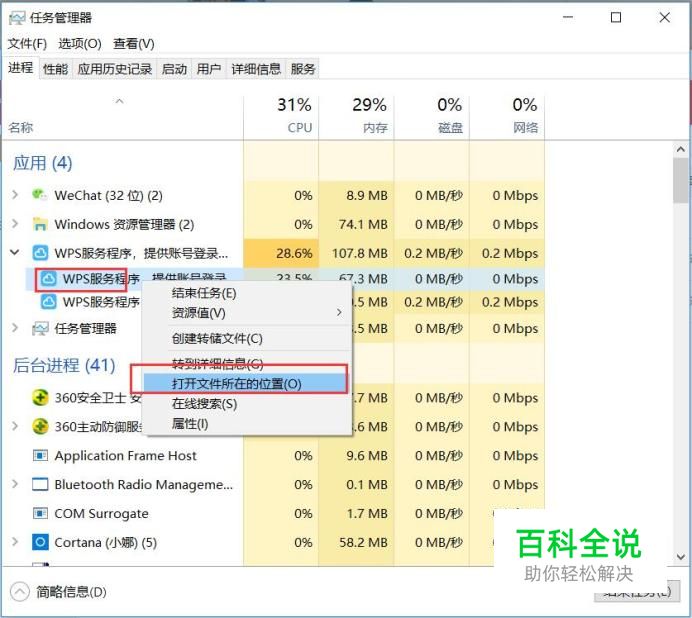Open the 选项(O) menu
The width and height of the screenshot is (692, 618).
(x=80, y=43)
